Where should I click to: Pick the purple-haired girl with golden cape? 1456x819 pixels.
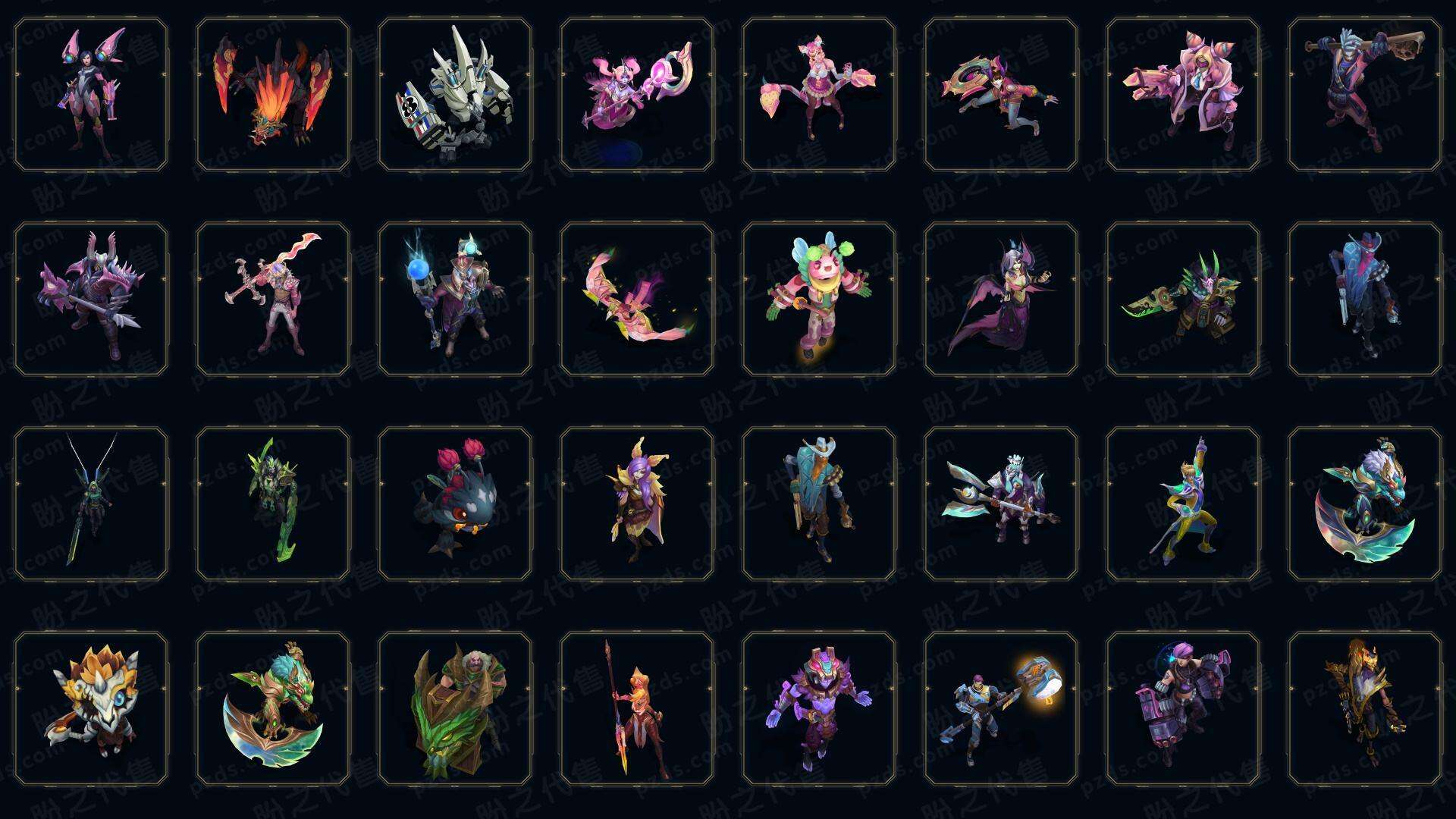point(637,504)
